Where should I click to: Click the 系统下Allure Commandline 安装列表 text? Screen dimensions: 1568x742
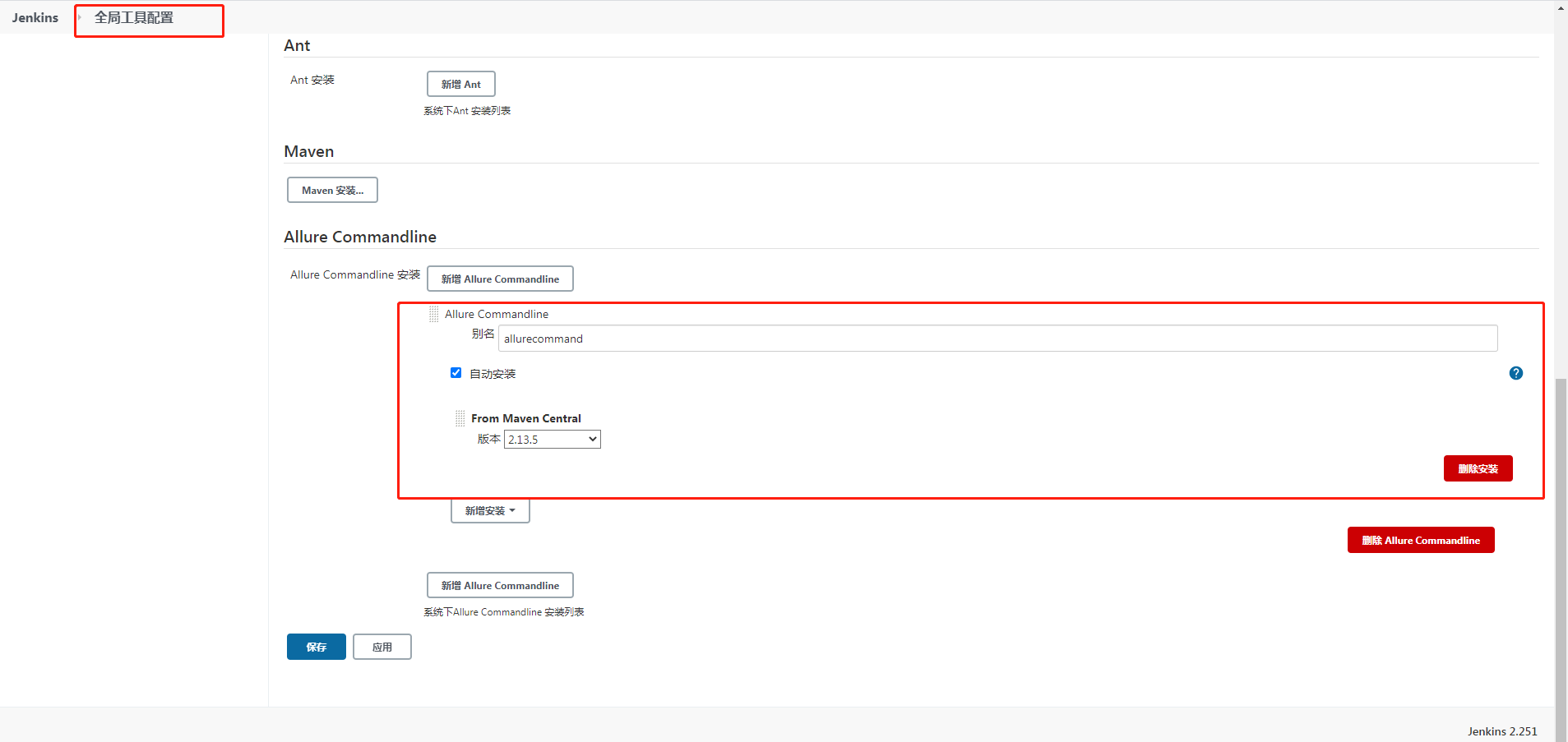(504, 612)
